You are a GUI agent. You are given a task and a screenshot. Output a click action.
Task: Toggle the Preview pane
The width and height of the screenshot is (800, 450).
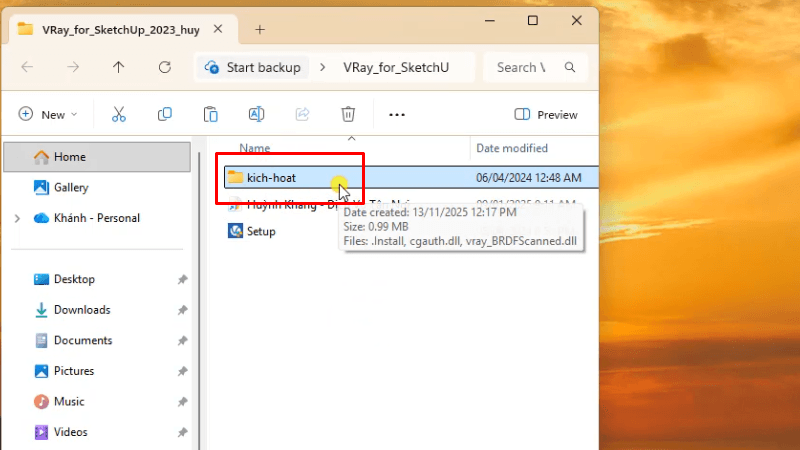546,115
